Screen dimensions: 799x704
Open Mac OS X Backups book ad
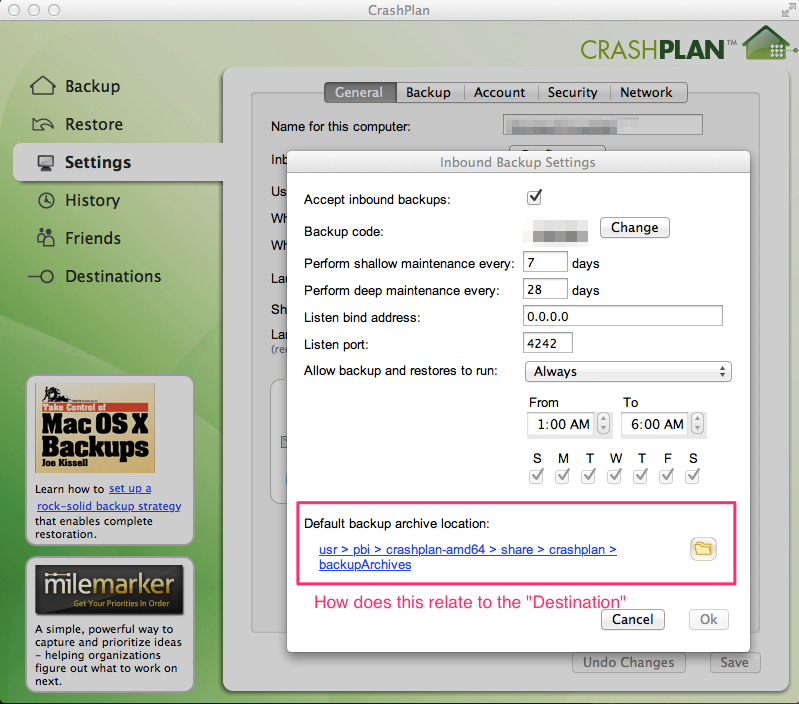coord(95,427)
